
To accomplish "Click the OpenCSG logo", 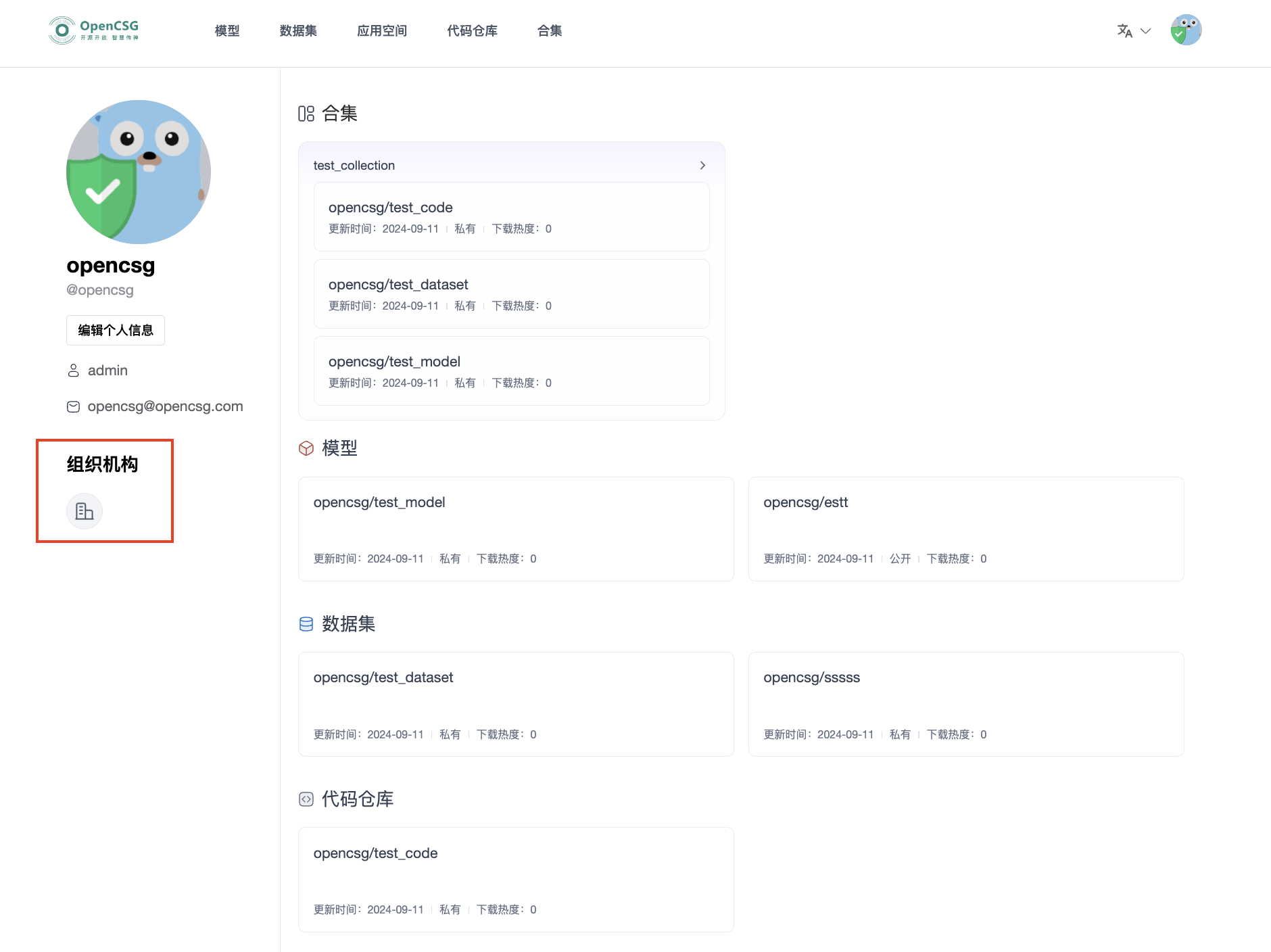I will [x=93, y=30].
